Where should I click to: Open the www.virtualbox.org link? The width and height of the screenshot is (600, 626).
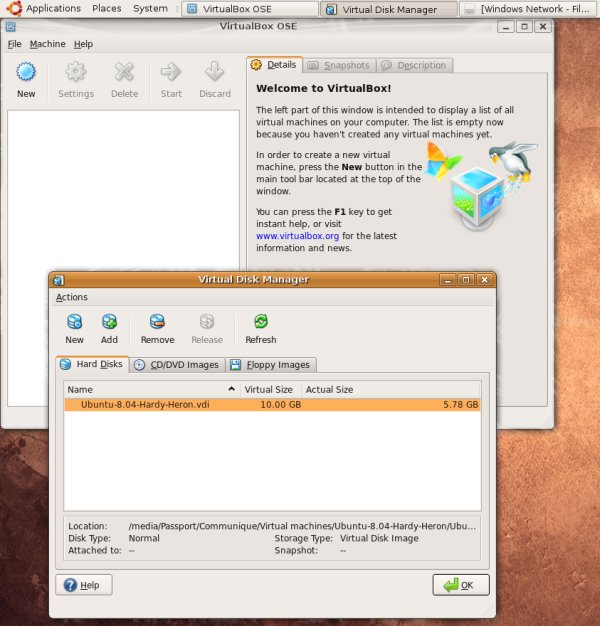coord(297,236)
